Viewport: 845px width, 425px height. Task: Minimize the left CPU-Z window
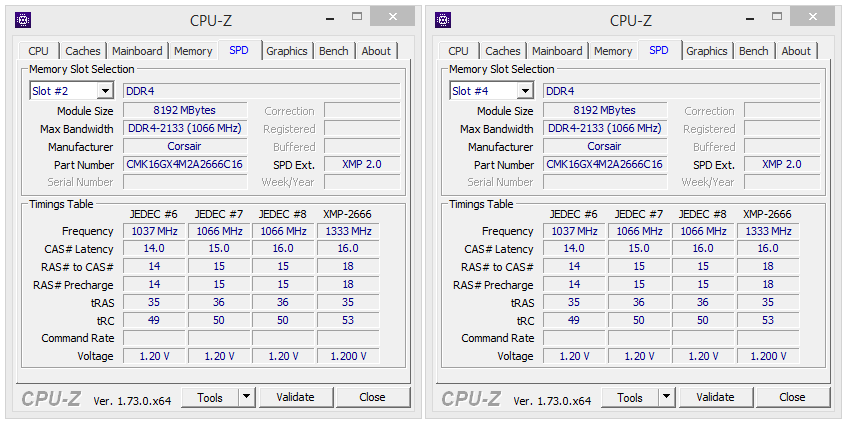(330, 17)
